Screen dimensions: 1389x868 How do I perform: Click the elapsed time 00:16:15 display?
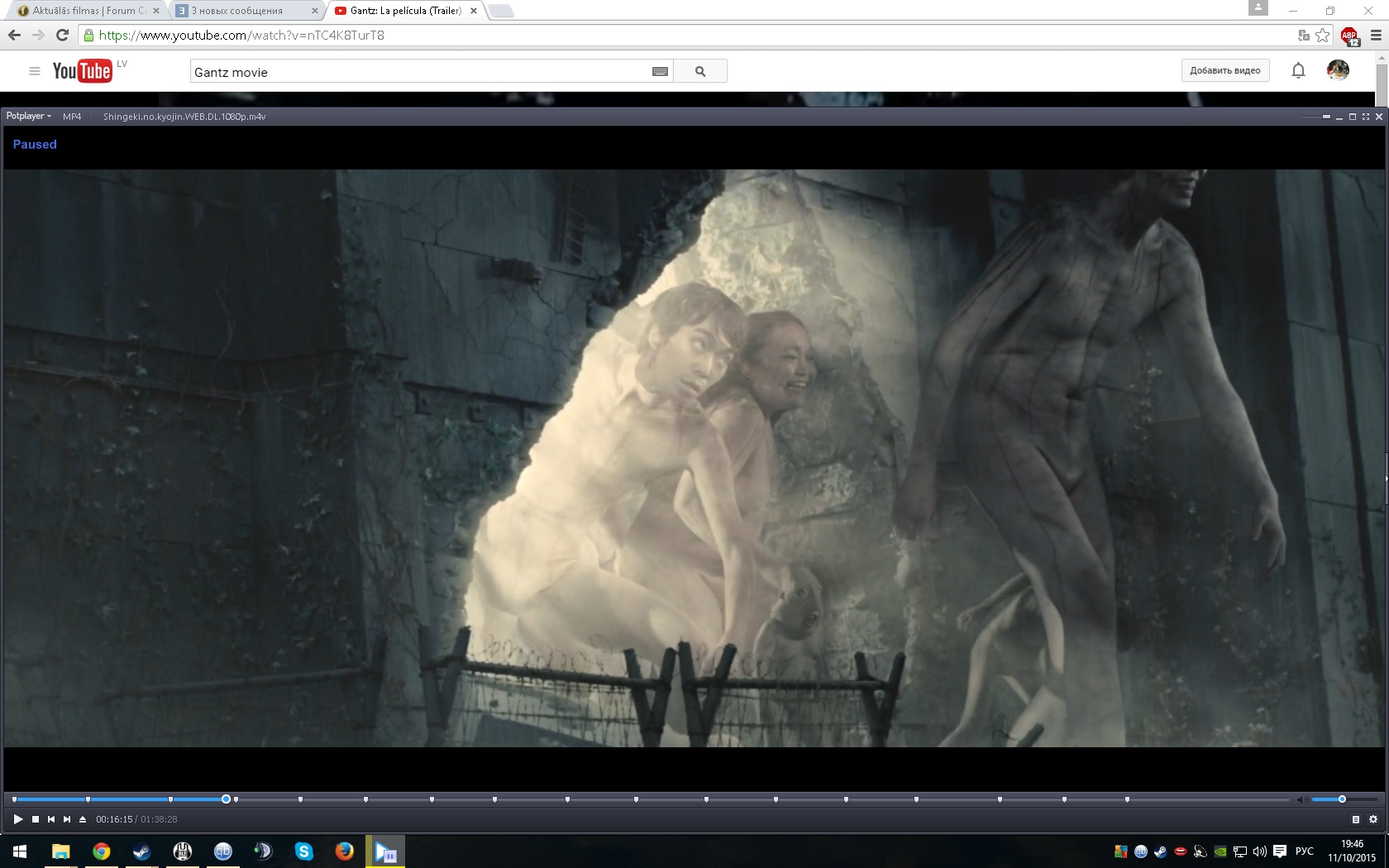(114, 819)
